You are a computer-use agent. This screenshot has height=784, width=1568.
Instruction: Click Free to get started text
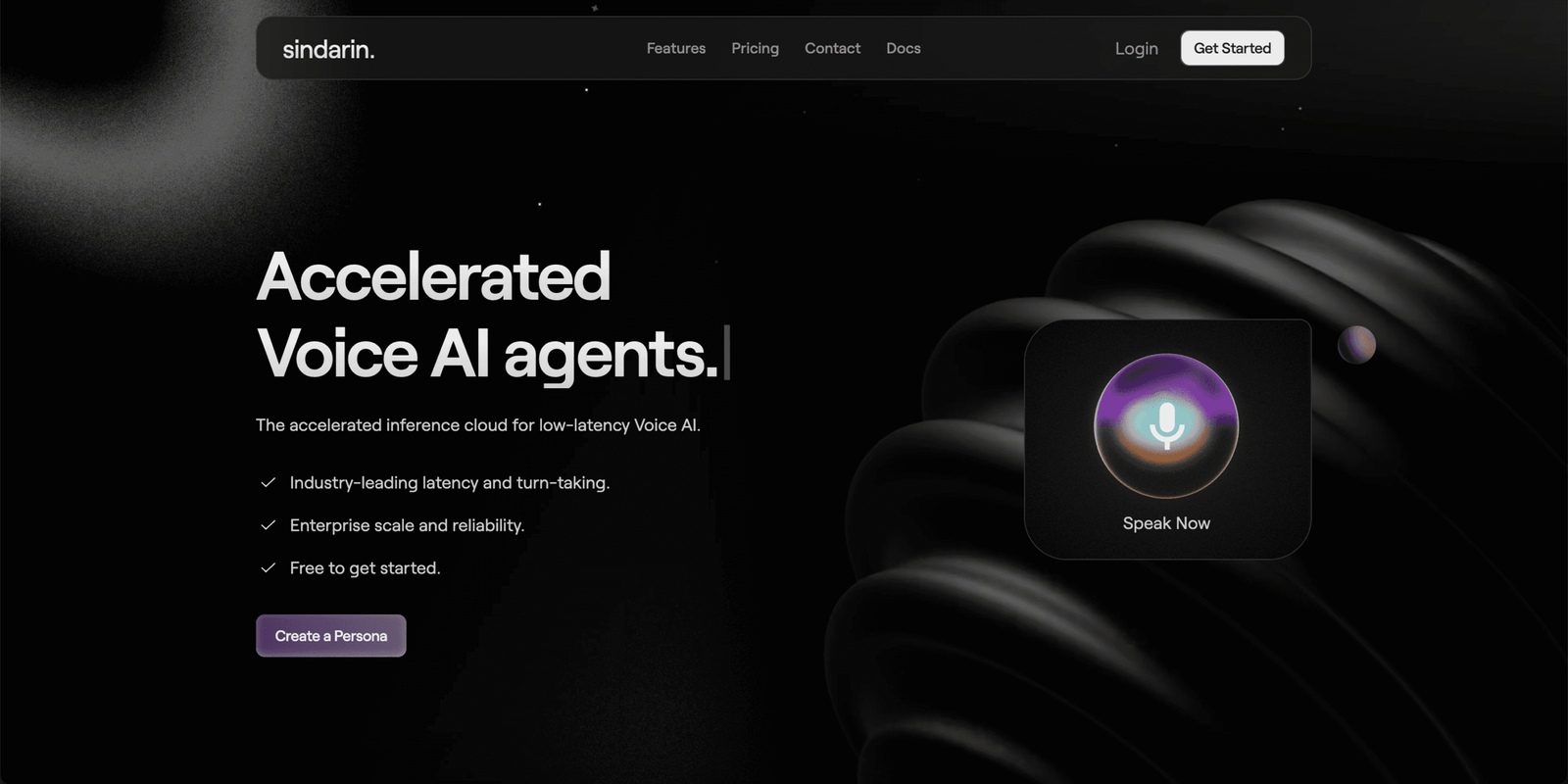(365, 568)
